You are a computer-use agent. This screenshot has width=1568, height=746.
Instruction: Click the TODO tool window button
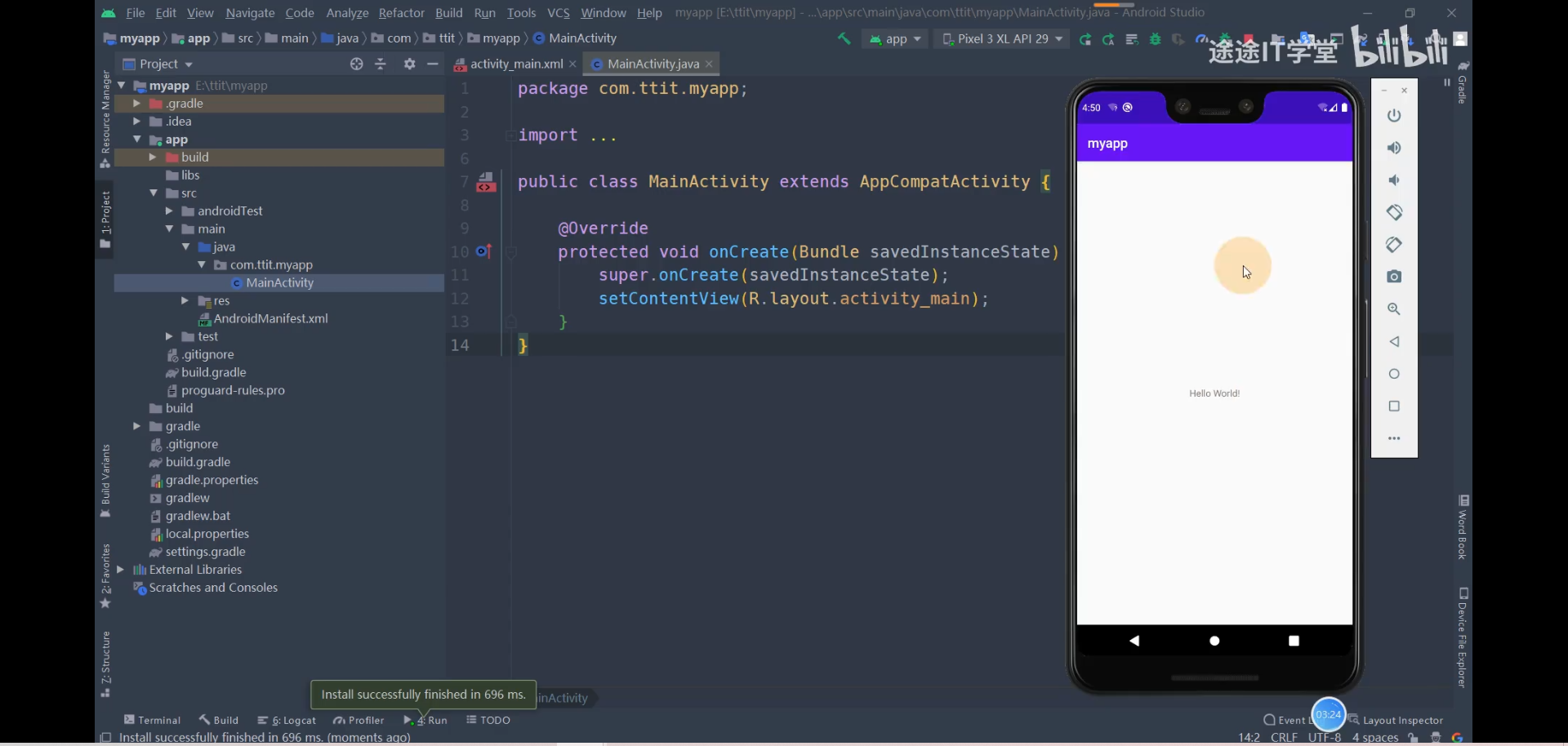(x=488, y=720)
